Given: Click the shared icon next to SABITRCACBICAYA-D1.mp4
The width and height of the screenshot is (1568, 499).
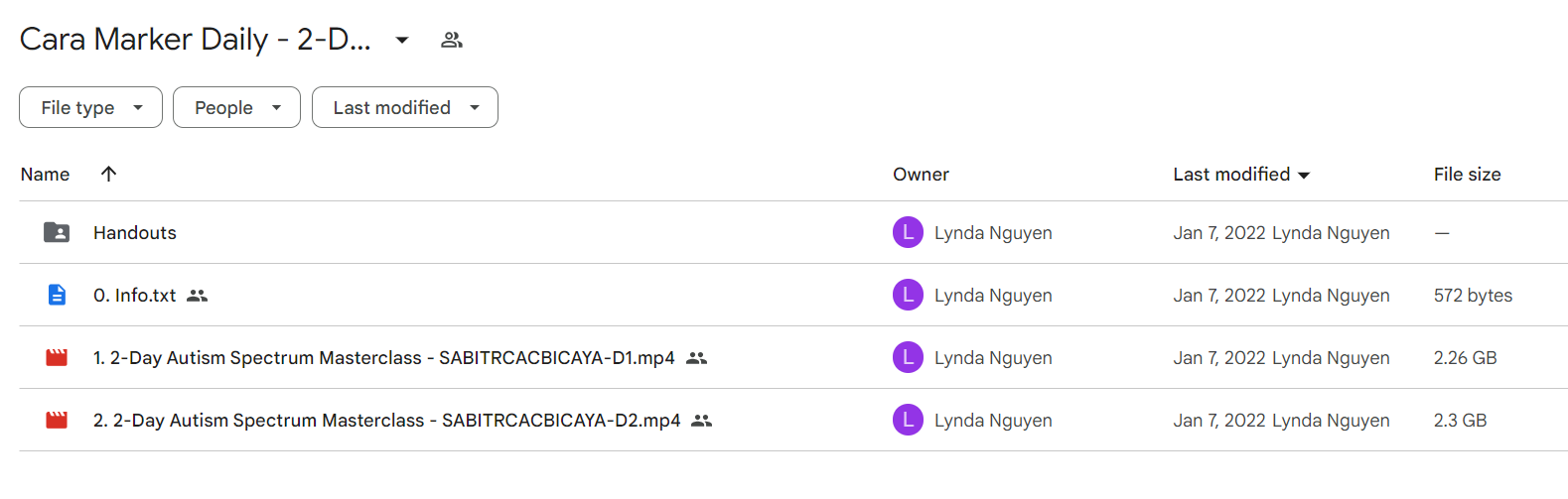Looking at the screenshot, I should click(x=697, y=358).
